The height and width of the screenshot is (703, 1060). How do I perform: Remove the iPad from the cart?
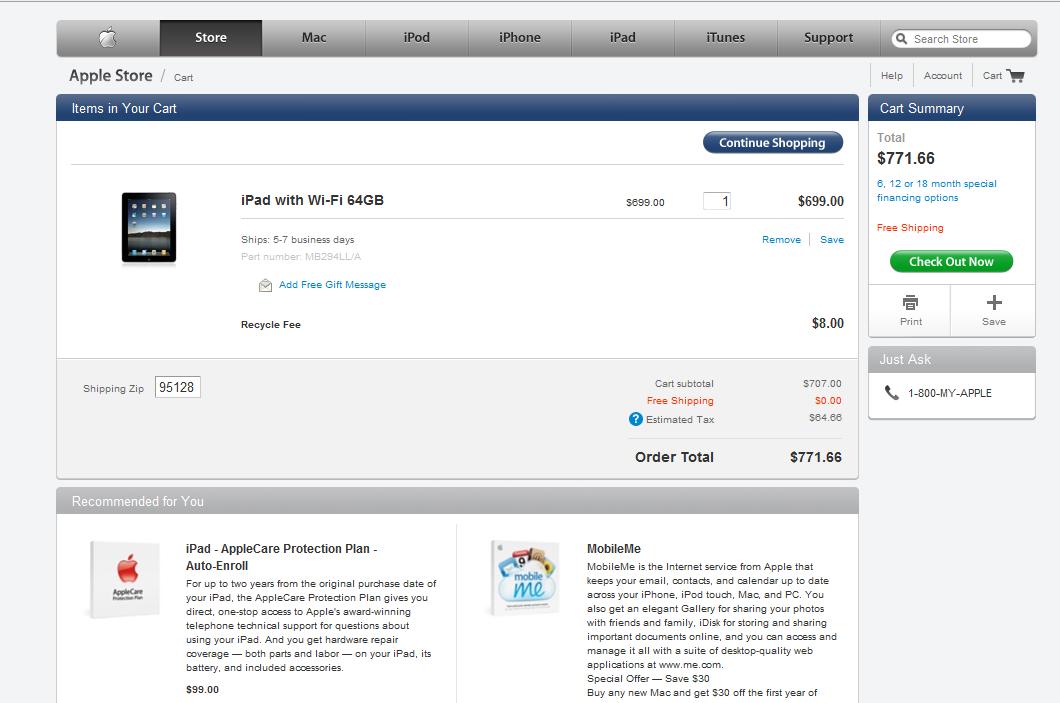781,239
